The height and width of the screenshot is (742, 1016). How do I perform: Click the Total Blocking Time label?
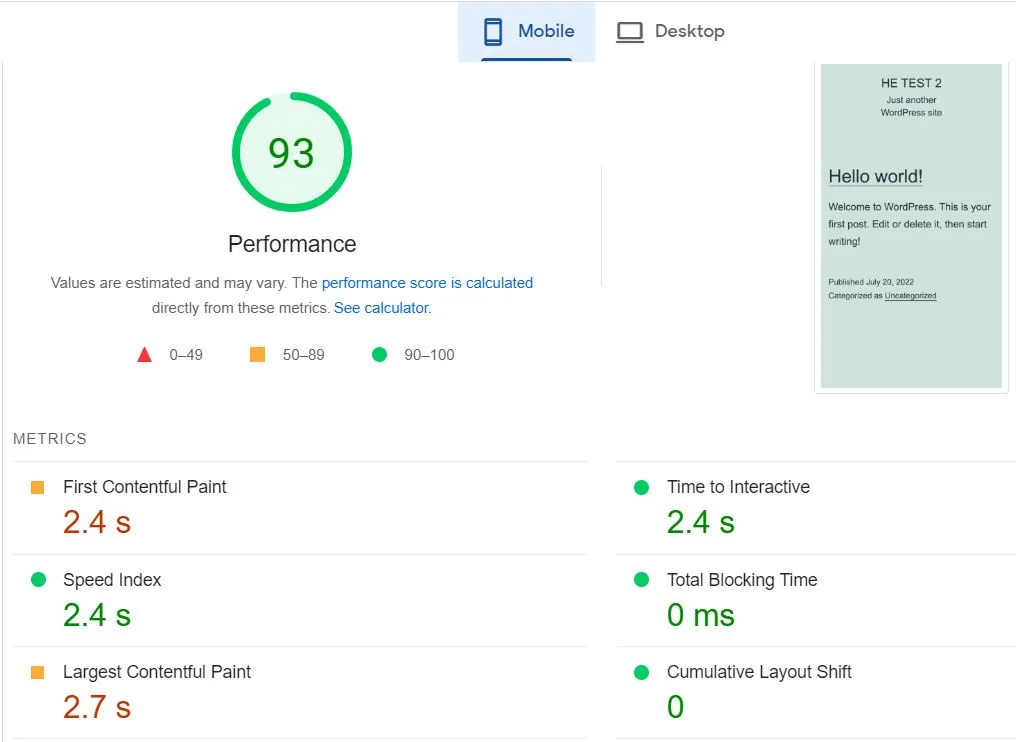(x=742, y=580)
